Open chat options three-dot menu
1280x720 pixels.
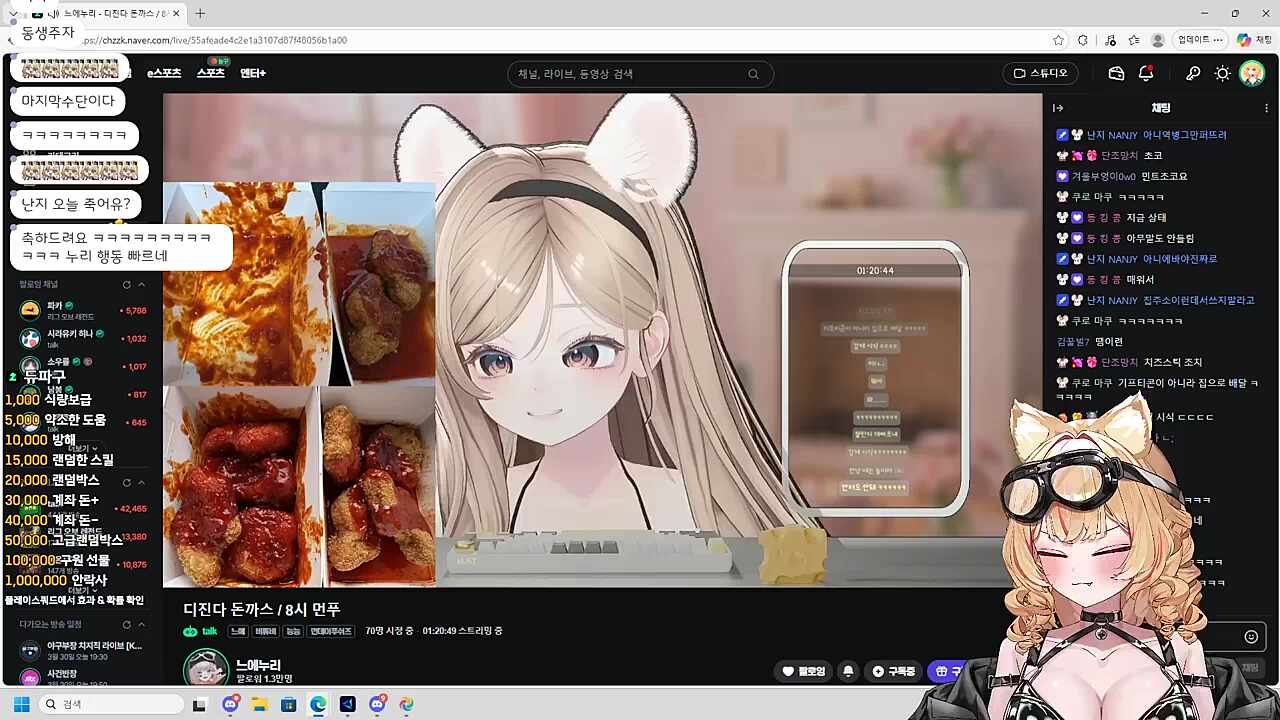pos(1266,108)
